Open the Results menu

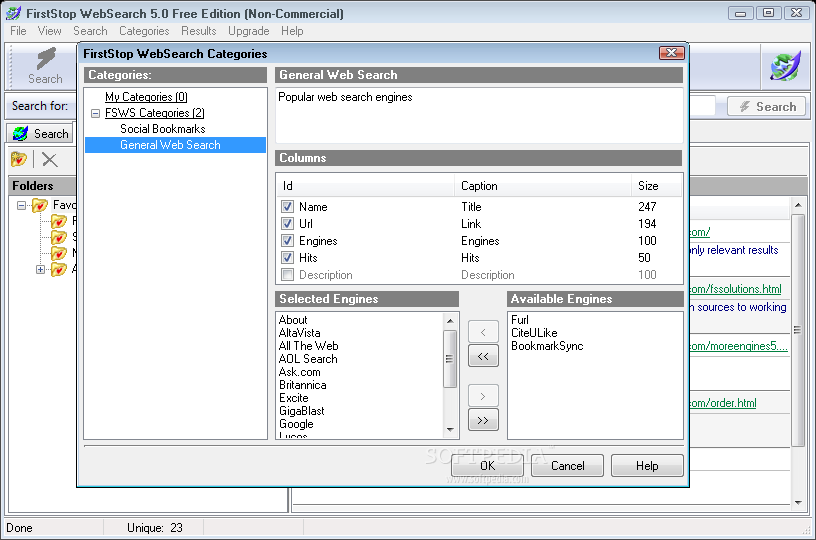click(198, 31)
